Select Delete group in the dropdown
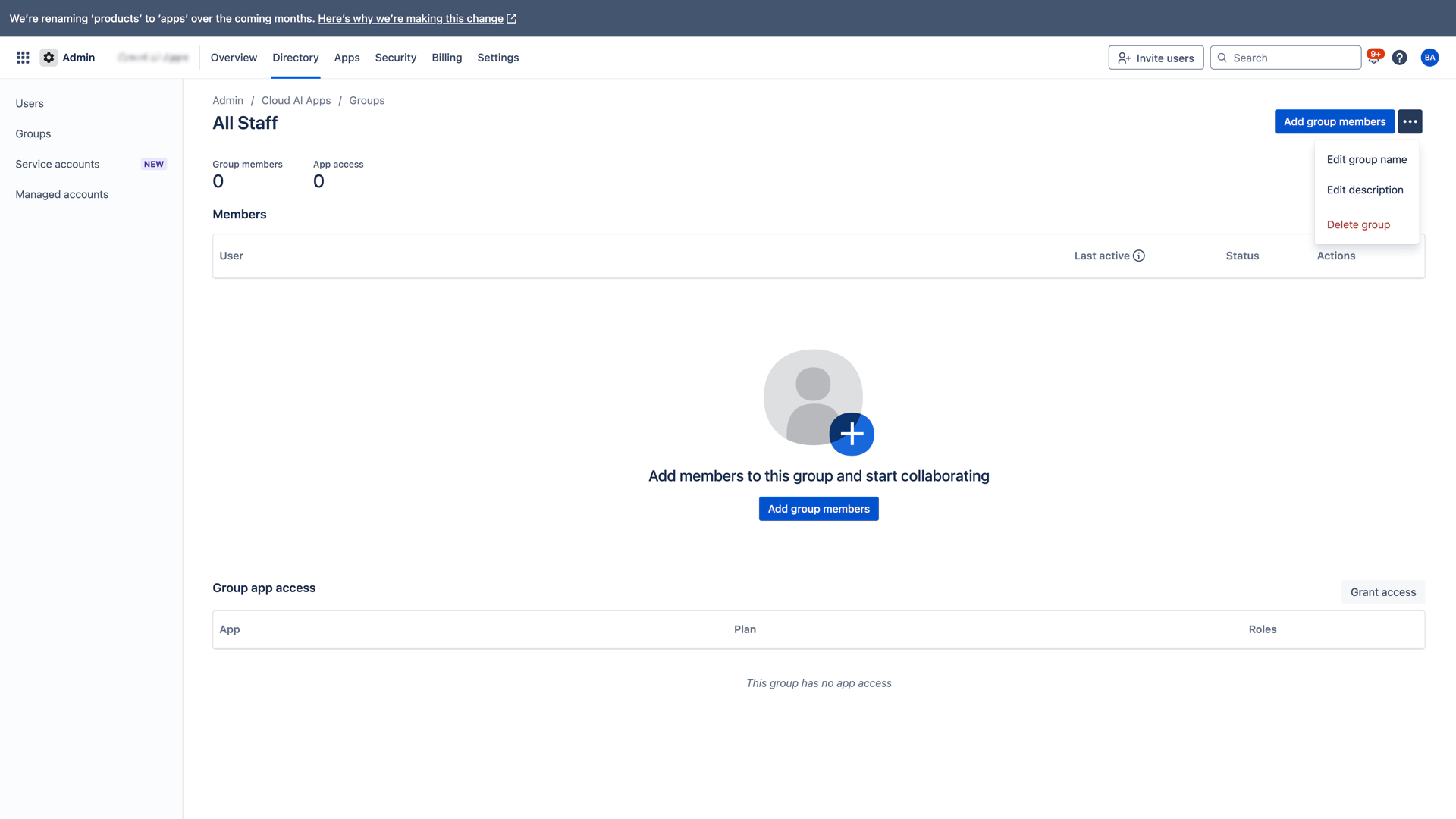1456x819 pixels. click(1358, 224)
